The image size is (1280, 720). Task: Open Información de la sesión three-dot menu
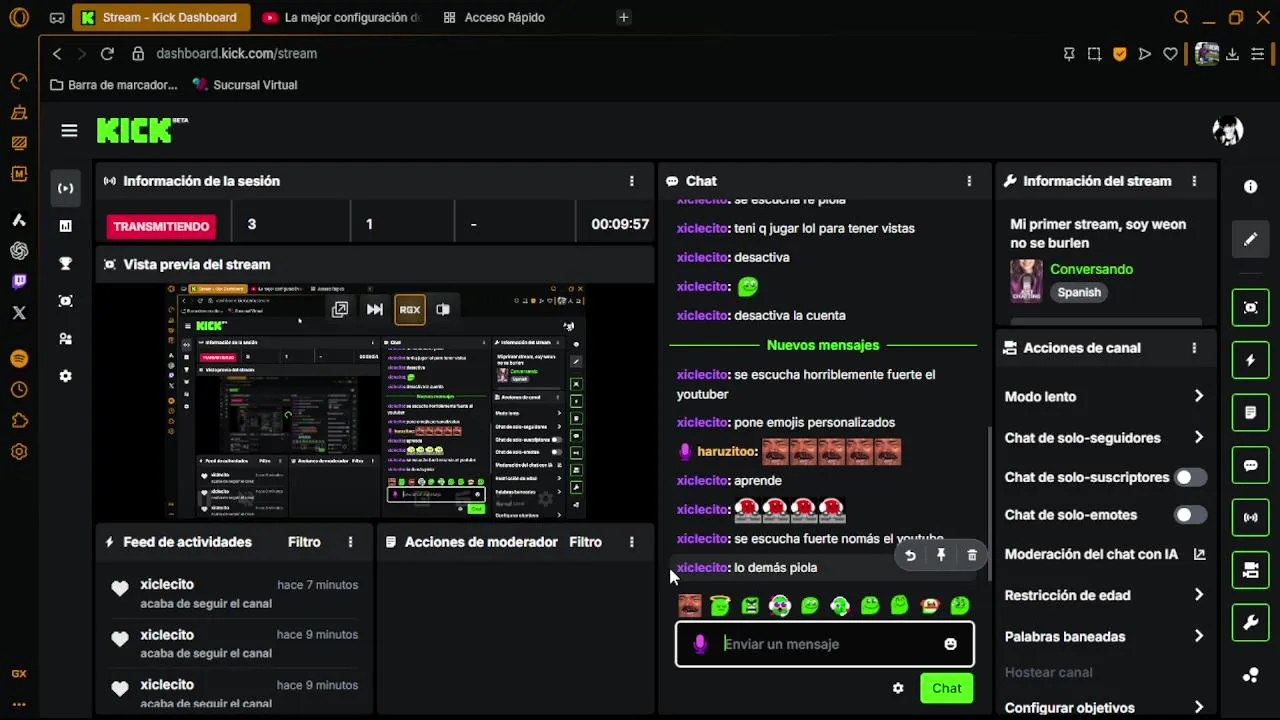point(631,181)
